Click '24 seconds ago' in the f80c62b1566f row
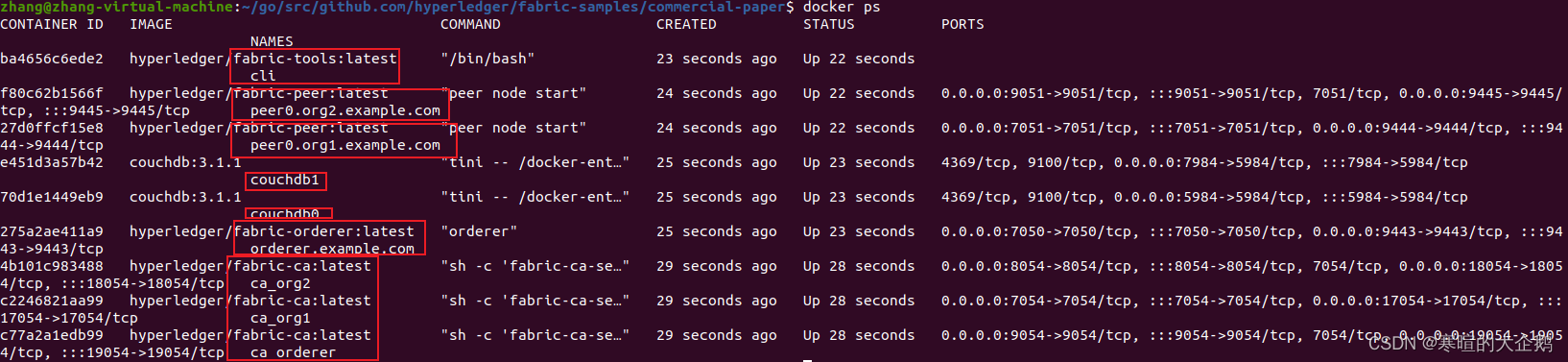Screen dimensions: 1568x362 coord(717,93)
